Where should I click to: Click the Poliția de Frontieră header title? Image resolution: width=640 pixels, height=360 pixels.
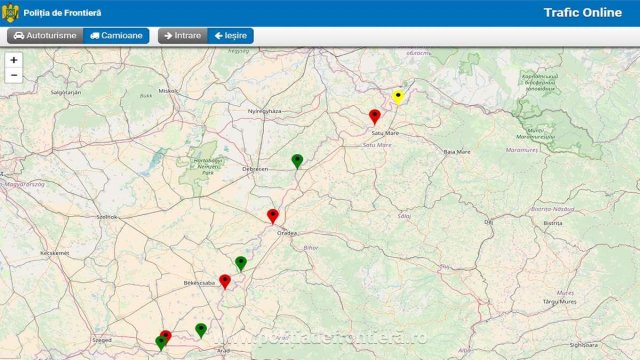point(62,13)
